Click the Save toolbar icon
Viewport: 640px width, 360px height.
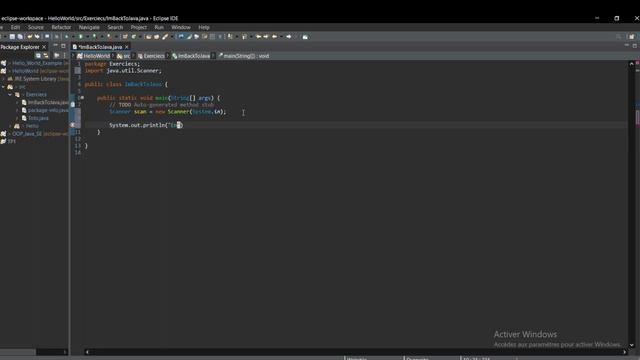tap(12, 37)
